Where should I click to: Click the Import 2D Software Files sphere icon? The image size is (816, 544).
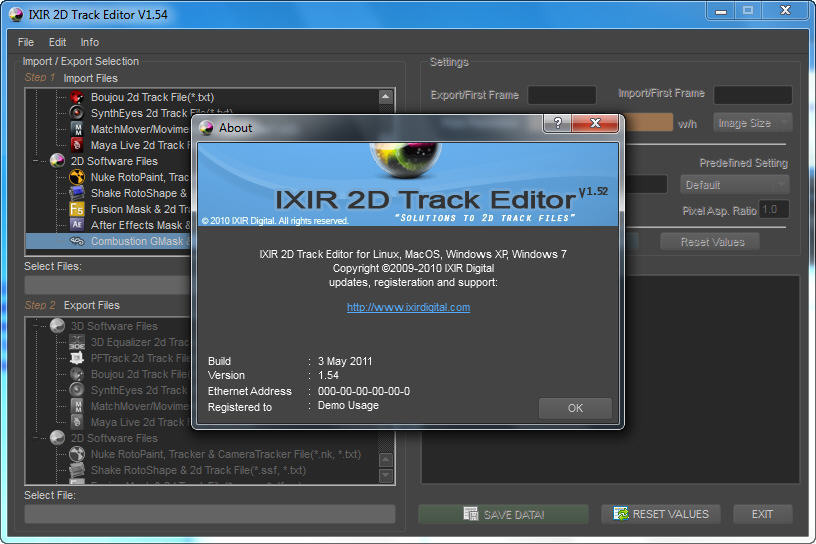point(57,161)
